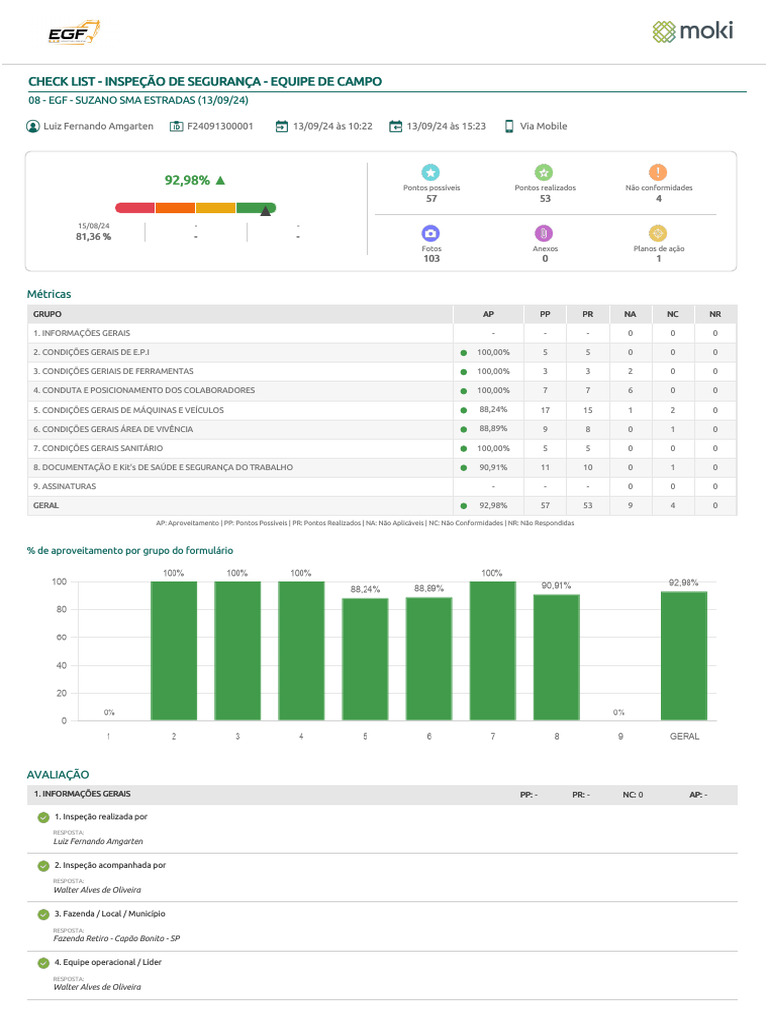Click the score marker triangle on the color gauge
The image size is (768, 1024).
pyautogui.click(x=265, y=210)
